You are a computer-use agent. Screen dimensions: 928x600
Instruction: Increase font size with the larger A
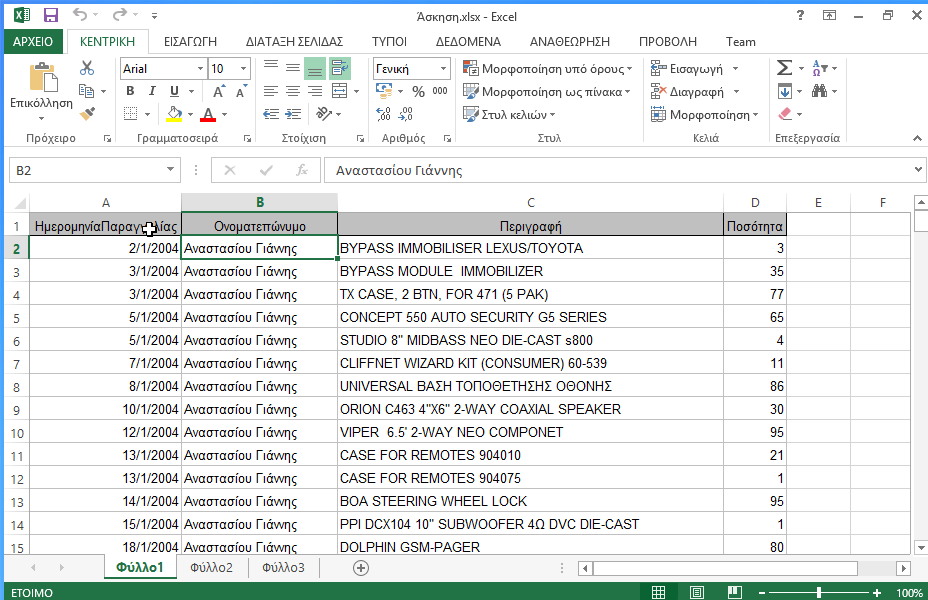coord(218,92)
